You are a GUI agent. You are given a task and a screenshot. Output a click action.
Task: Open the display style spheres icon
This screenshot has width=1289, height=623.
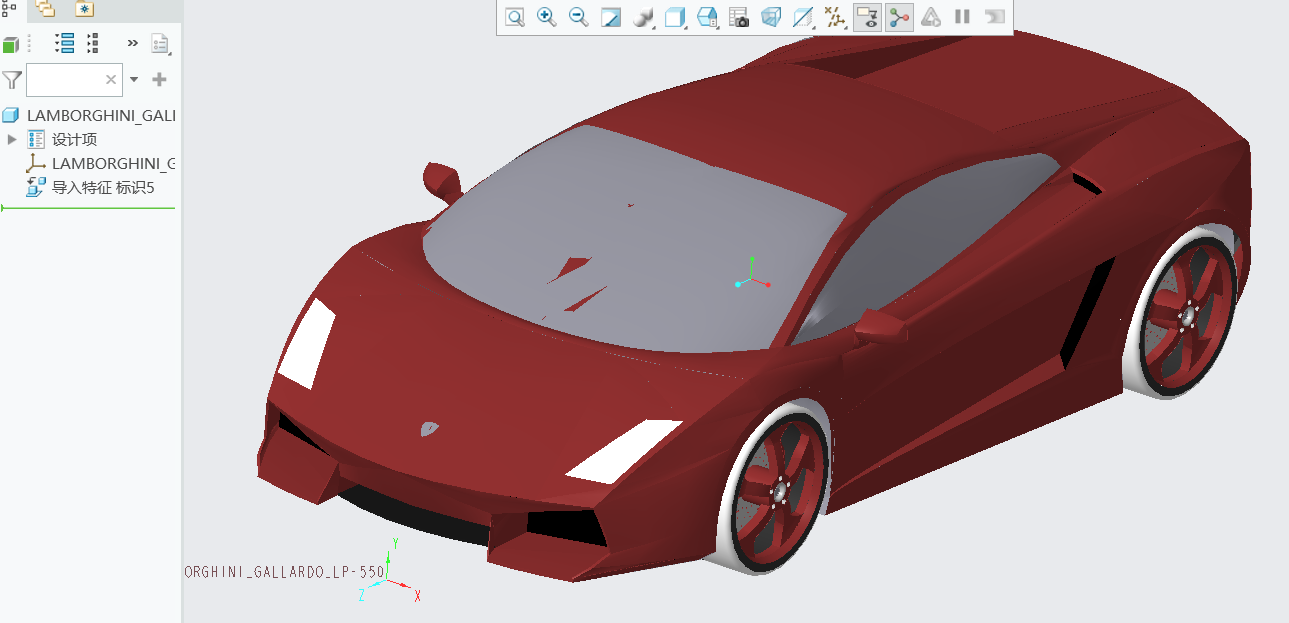coord(644,17)
